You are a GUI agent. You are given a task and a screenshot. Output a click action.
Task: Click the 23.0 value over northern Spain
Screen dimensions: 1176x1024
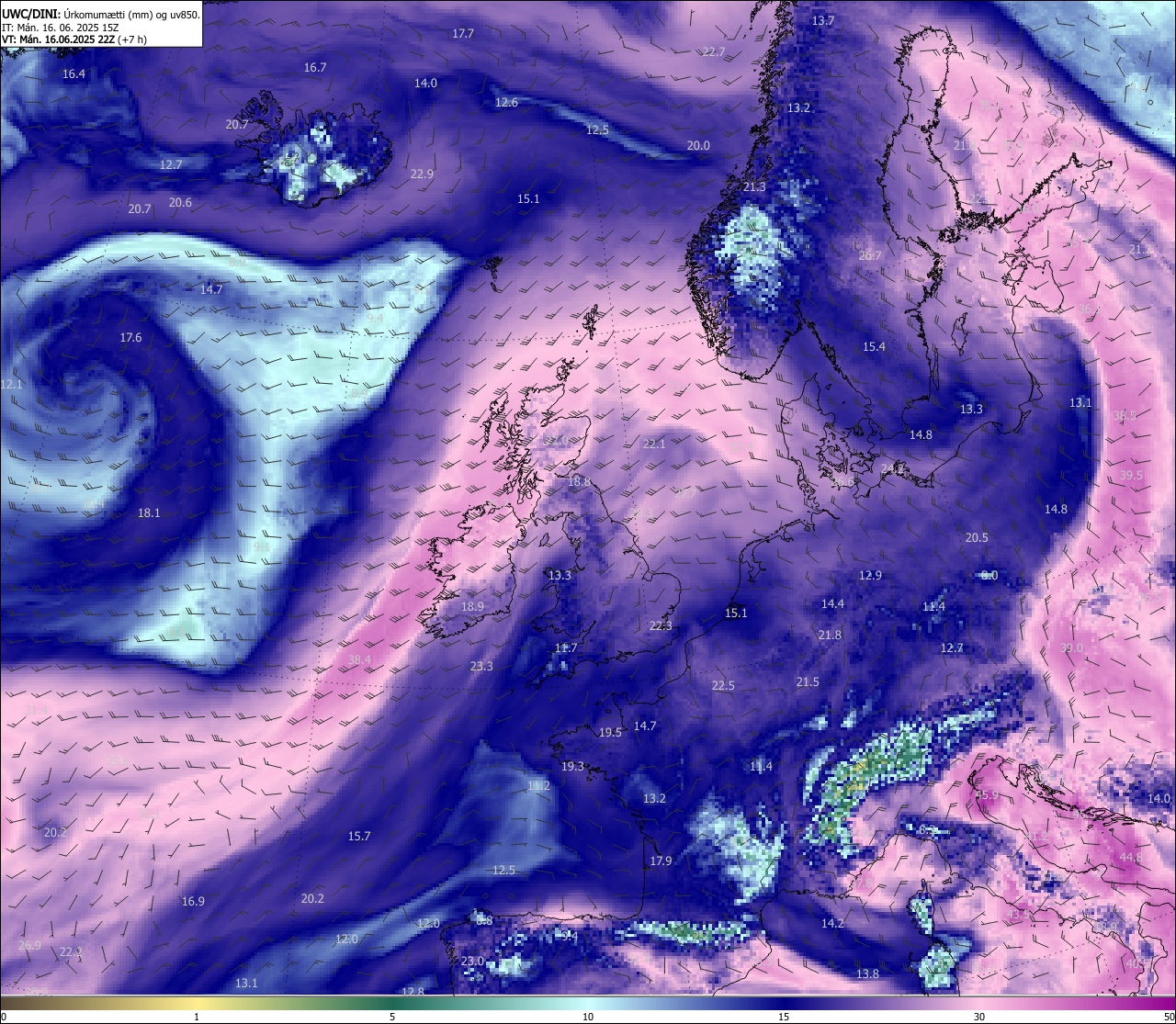(x=472, y=961)
